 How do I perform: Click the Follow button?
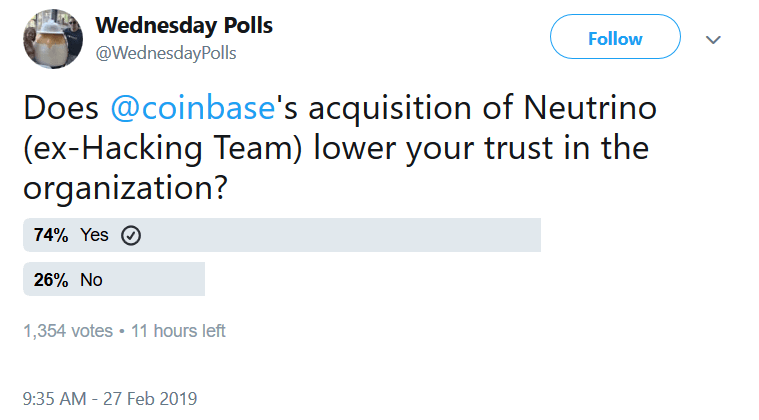[615, 37]
